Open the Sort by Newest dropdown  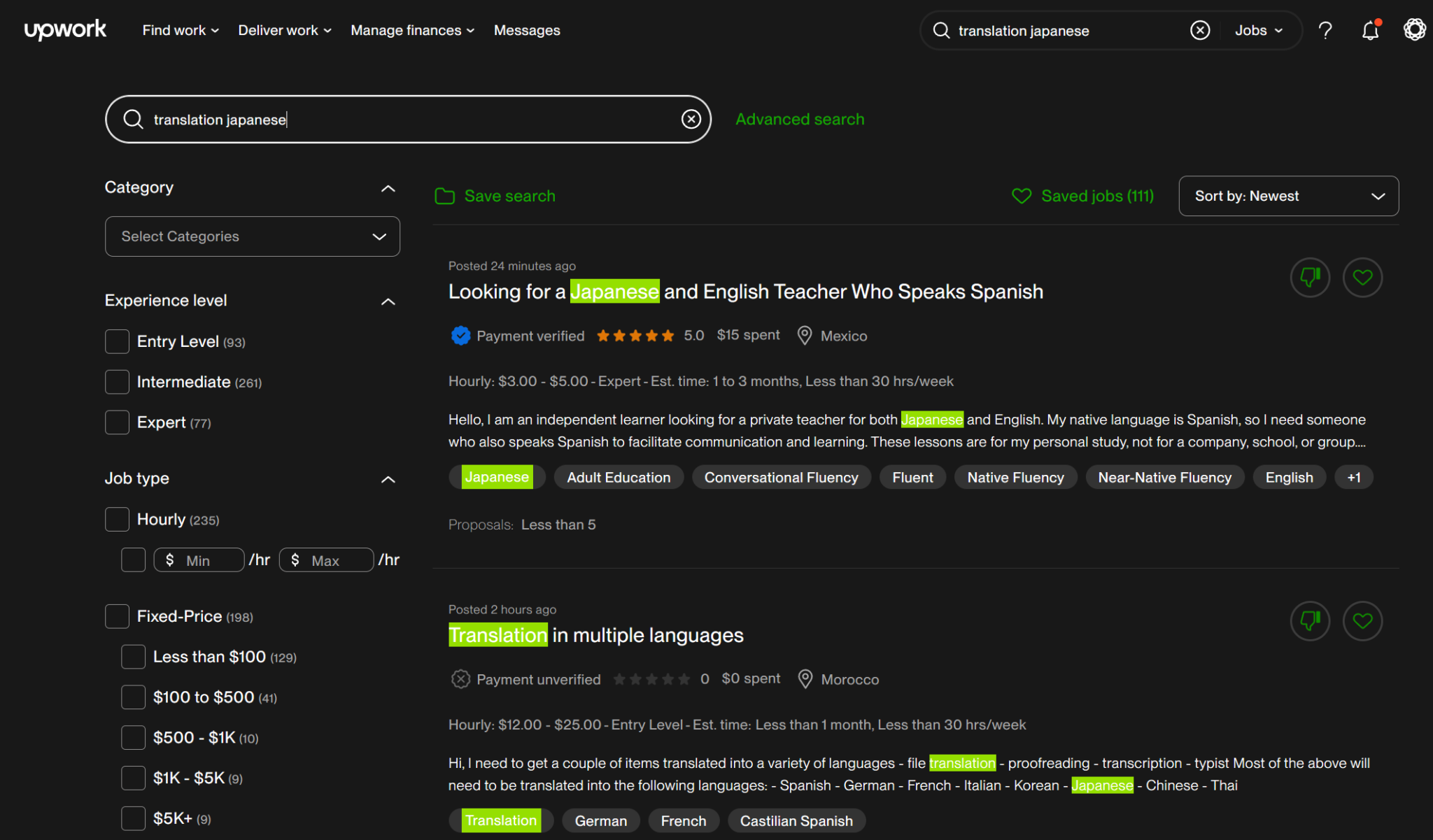coord(1288,197)
